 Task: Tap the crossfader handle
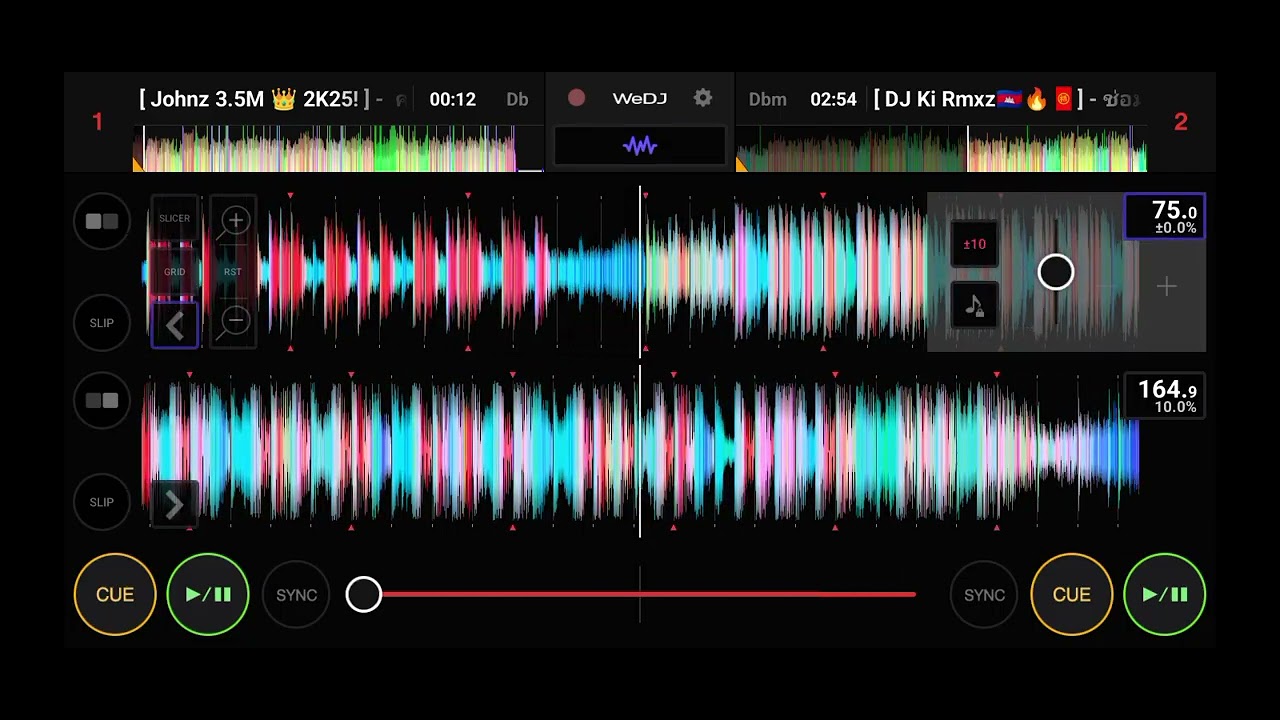364,595
